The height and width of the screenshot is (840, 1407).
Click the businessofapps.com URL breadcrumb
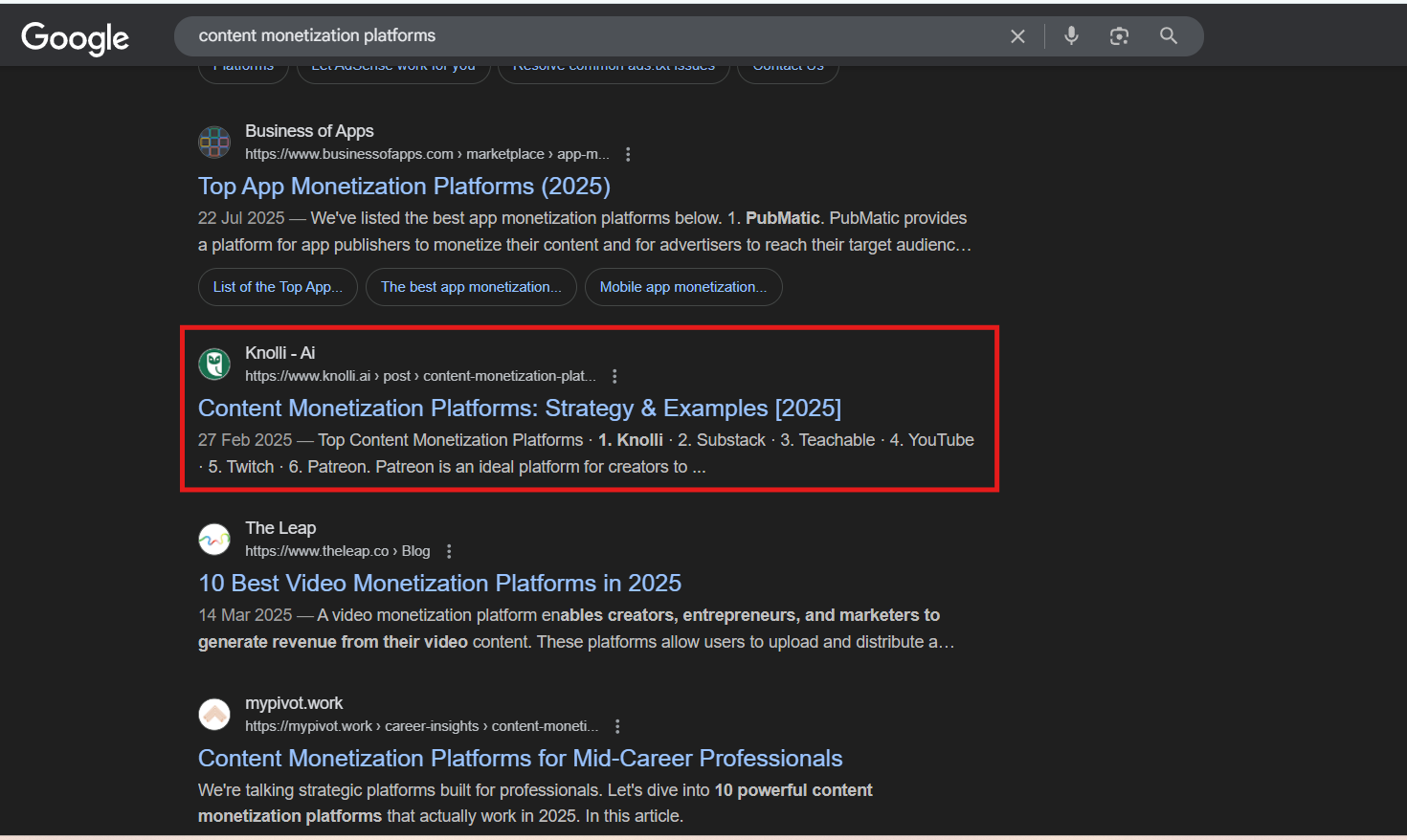(x=427, y=154)
